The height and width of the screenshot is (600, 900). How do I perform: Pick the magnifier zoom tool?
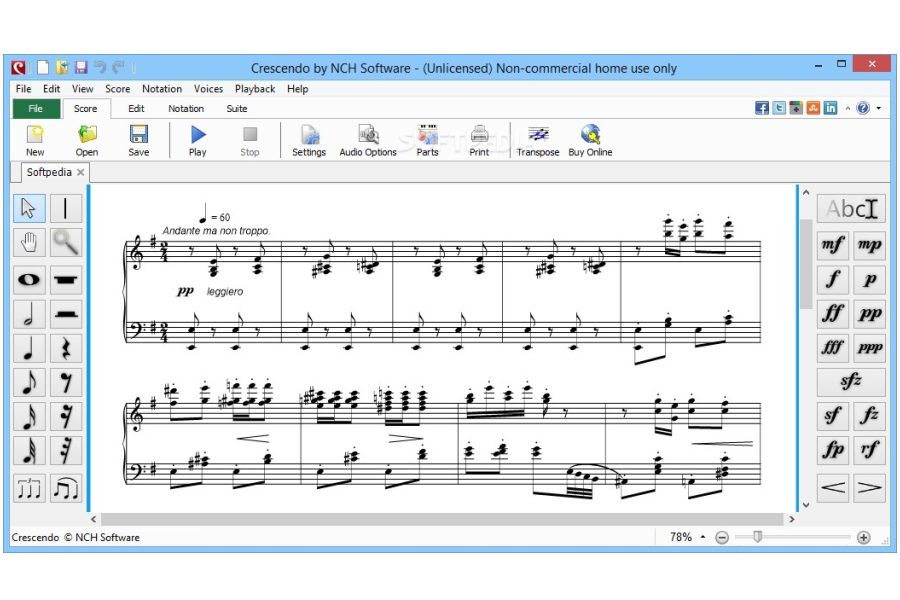coord(65,243)
